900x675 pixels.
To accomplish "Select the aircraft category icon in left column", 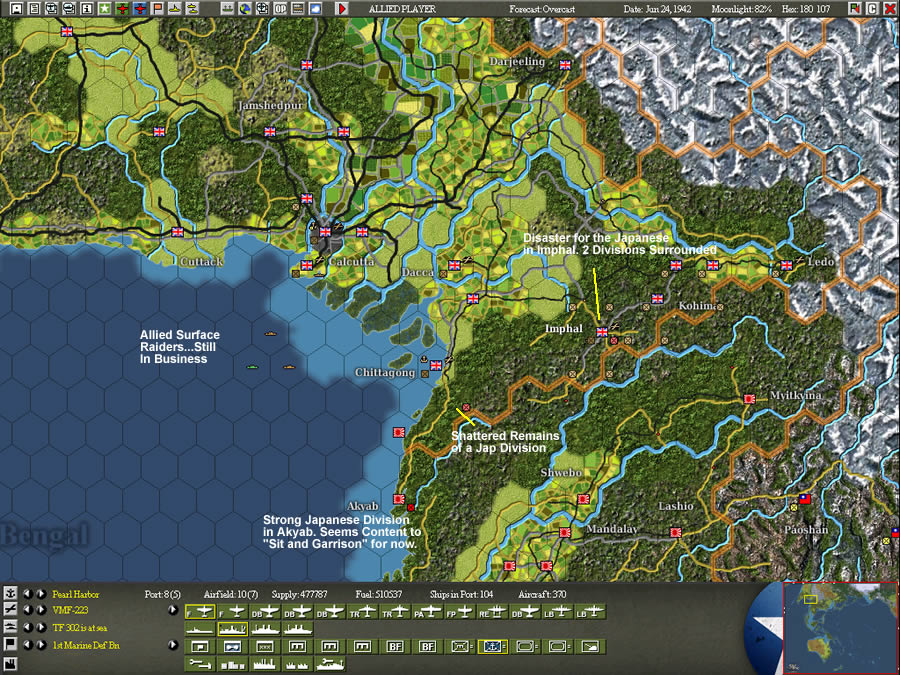I will click(x=10, y=610).
